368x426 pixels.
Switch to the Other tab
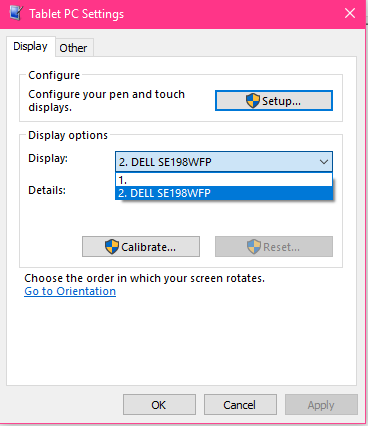73,48
